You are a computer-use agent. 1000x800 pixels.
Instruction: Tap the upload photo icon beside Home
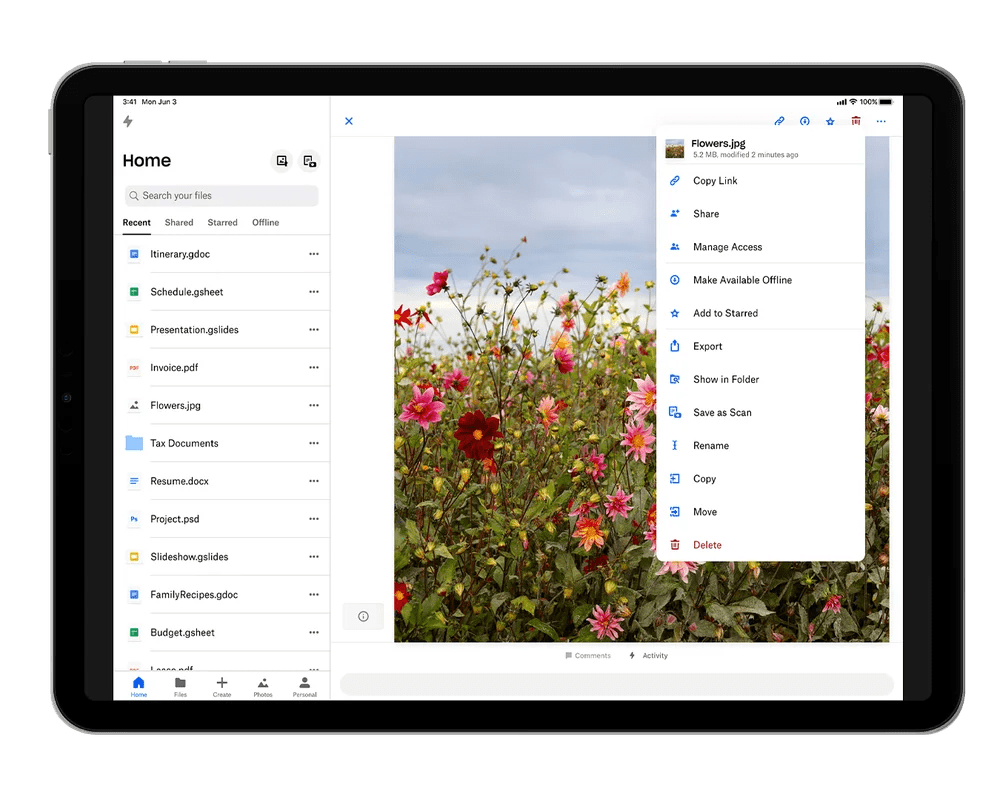pos(282,161)
